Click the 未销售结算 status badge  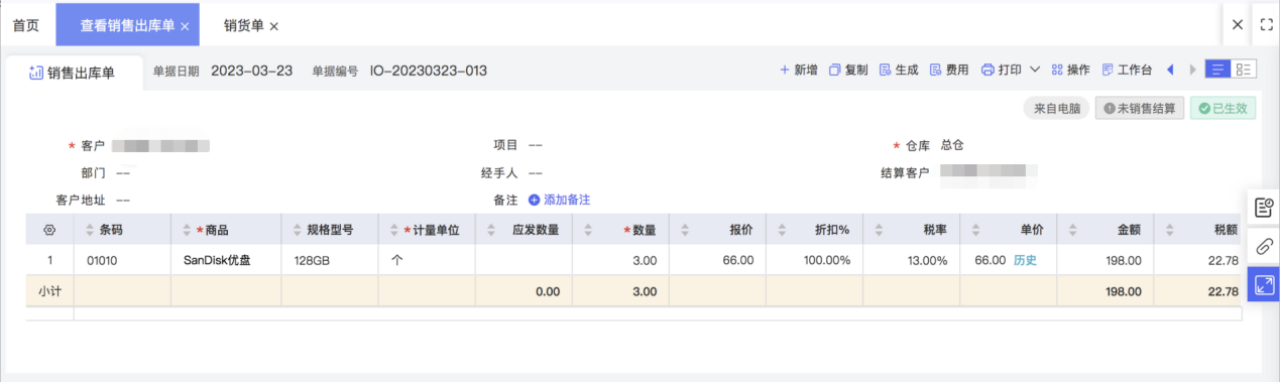click(1139, 107)
